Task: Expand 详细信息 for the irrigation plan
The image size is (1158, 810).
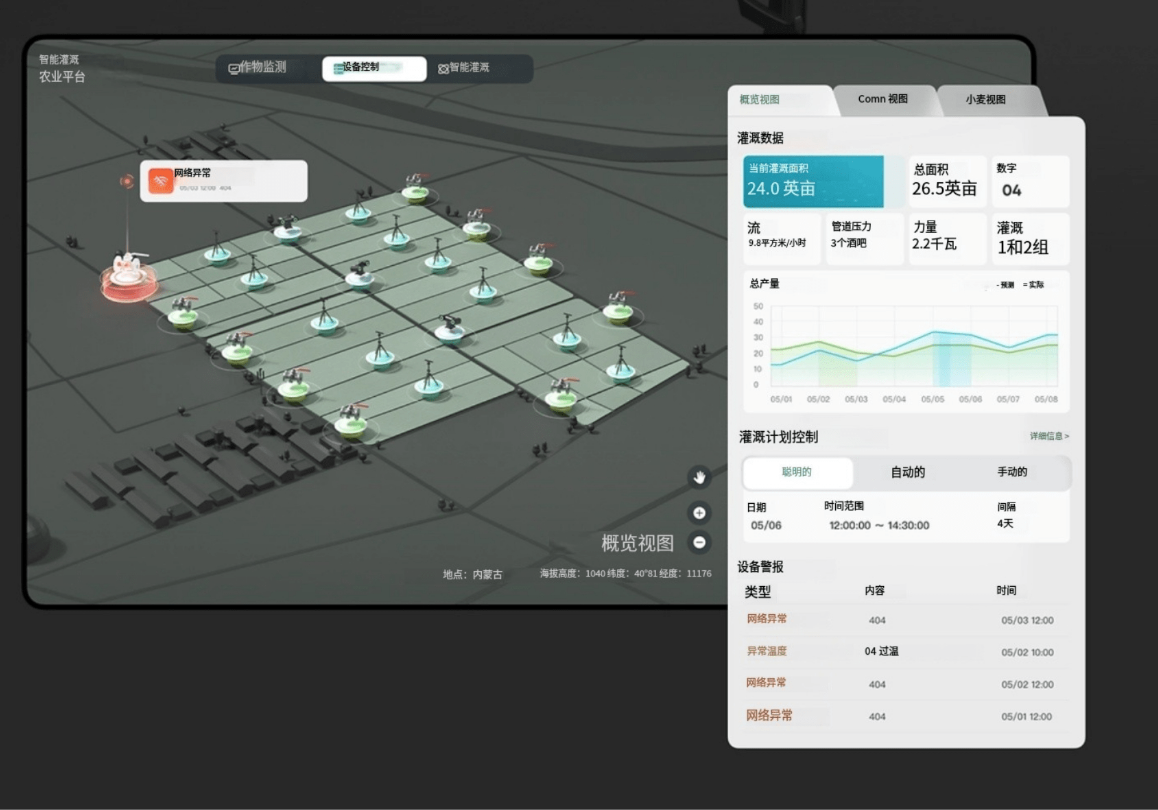Action: 1049,437
